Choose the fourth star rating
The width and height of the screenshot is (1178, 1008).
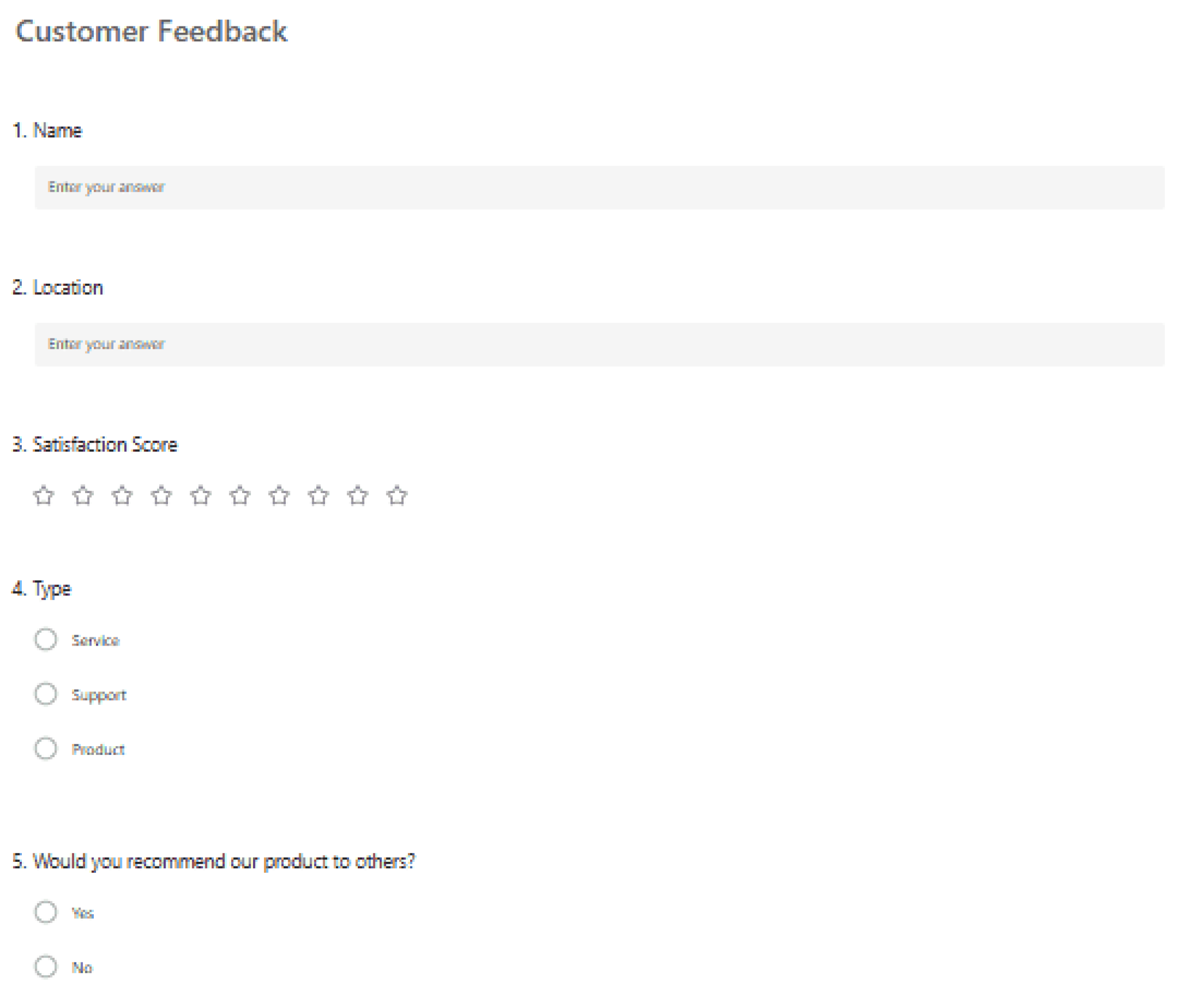point(161,495)
